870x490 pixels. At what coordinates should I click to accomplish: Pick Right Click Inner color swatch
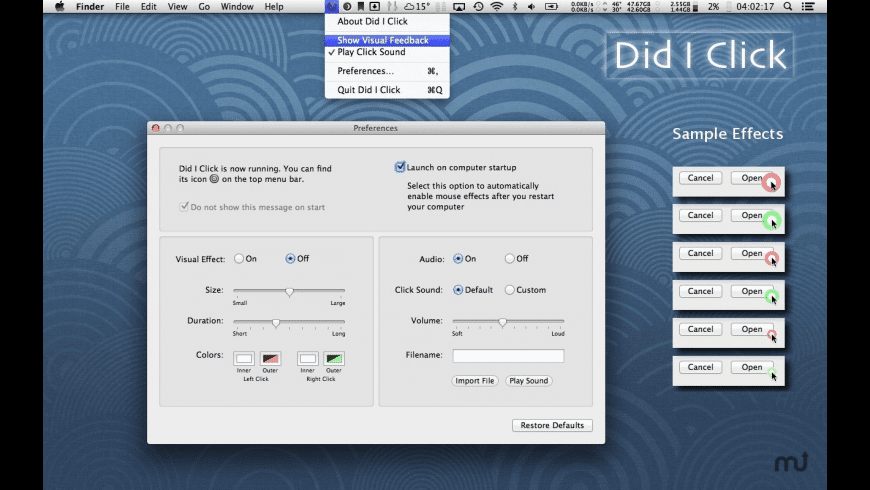(x=307, y=358)
